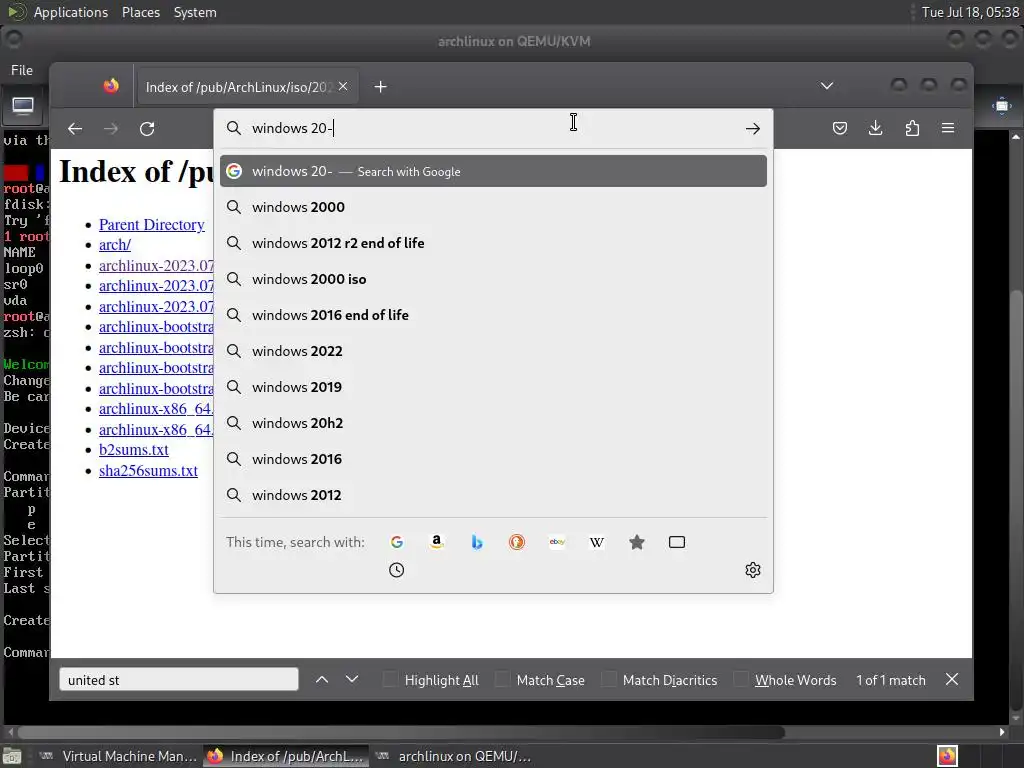Open Save to Pocket icon

[x=840, y=128]
